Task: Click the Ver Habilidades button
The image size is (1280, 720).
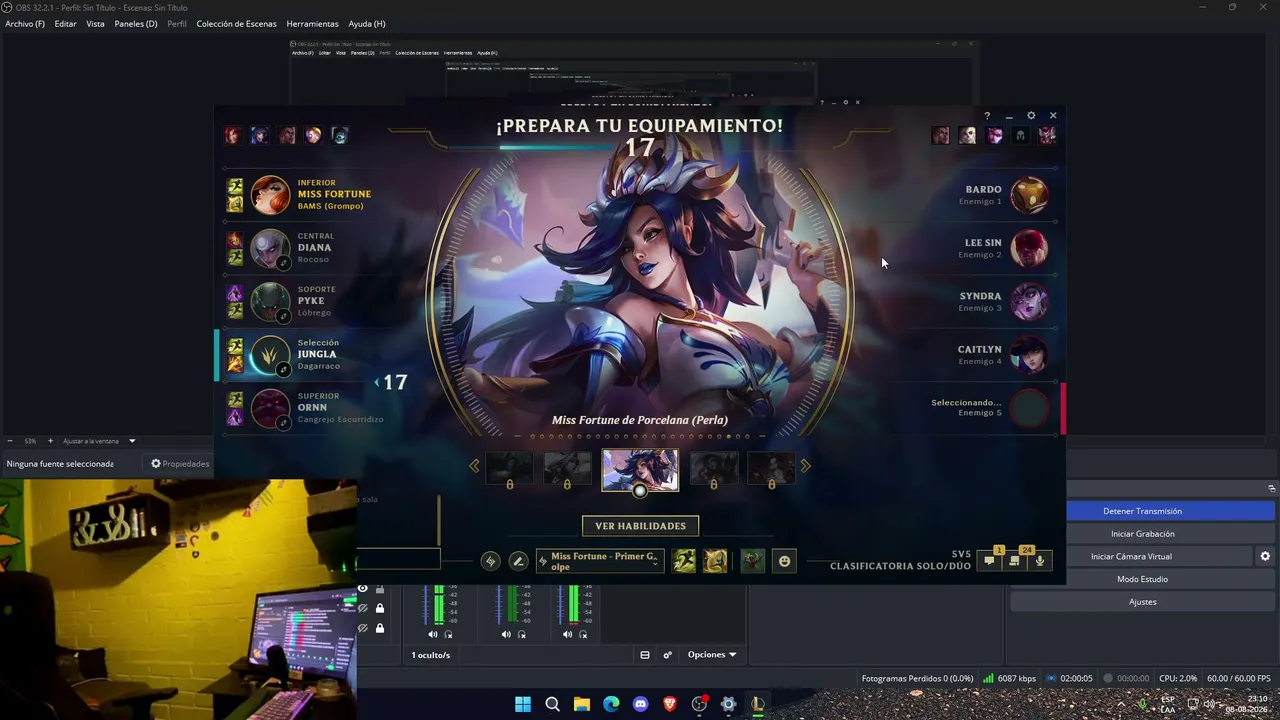Action: coord(640,526)
